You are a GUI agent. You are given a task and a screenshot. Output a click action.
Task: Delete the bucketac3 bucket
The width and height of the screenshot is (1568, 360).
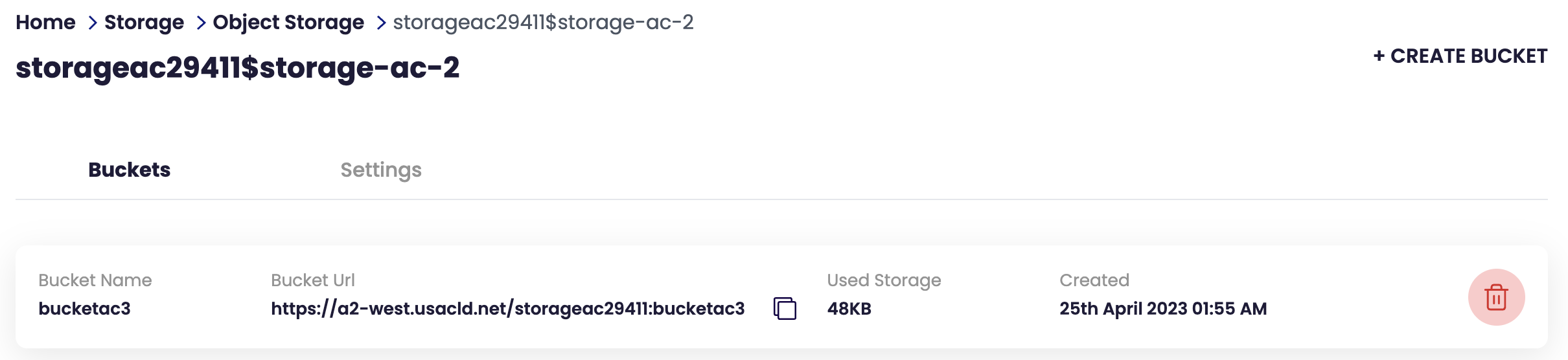pos(1496,297)
